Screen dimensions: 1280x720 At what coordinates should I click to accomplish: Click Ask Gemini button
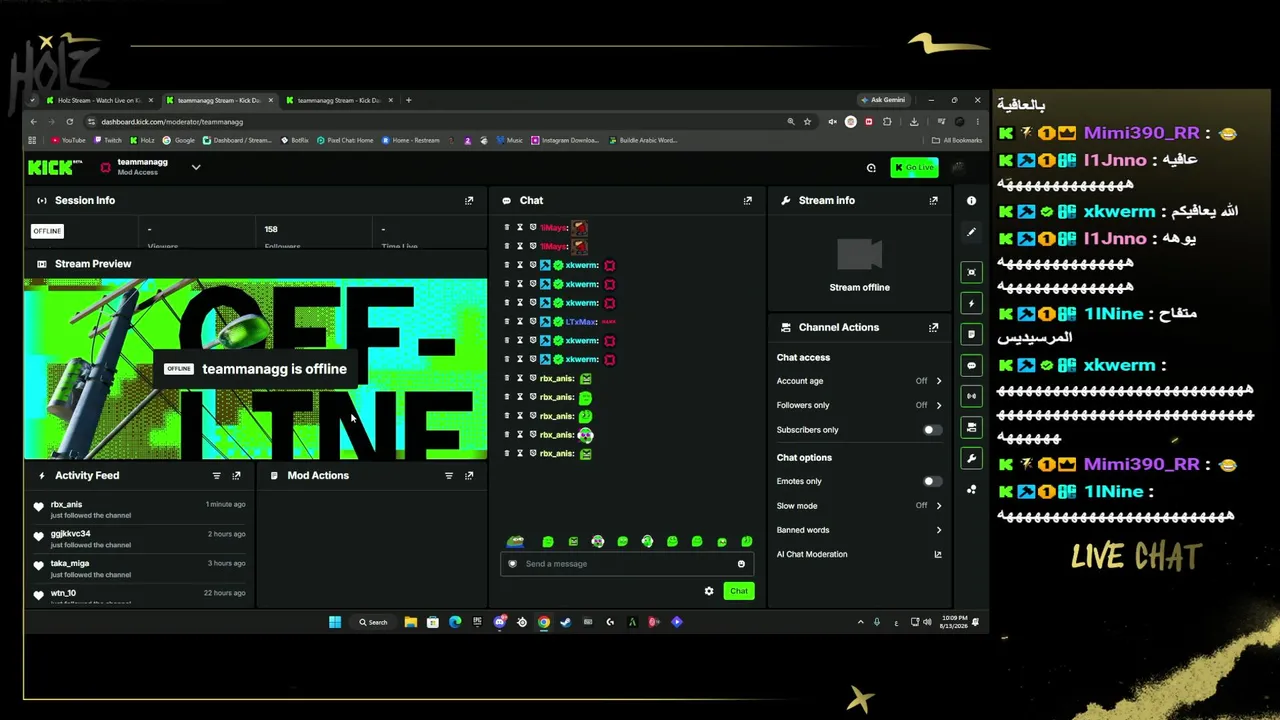pyautogui.click(x=883, y=100)
